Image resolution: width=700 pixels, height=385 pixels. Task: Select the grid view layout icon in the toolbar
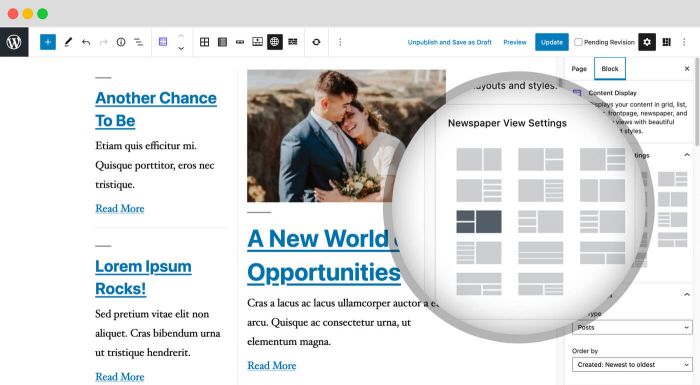[x=204, y=42]
